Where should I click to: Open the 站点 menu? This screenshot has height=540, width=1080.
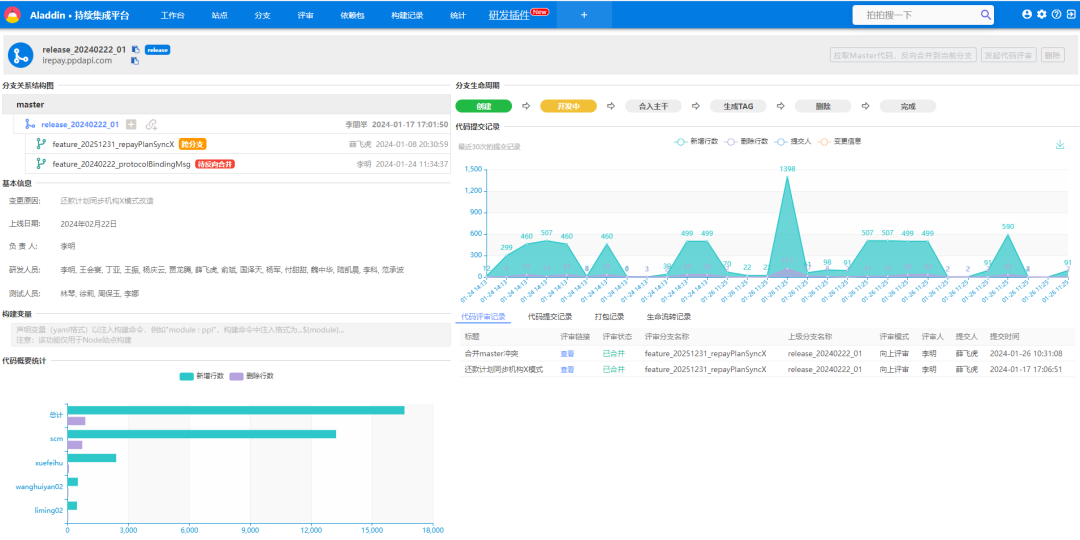pyautogui.click(x=220, y=15)
